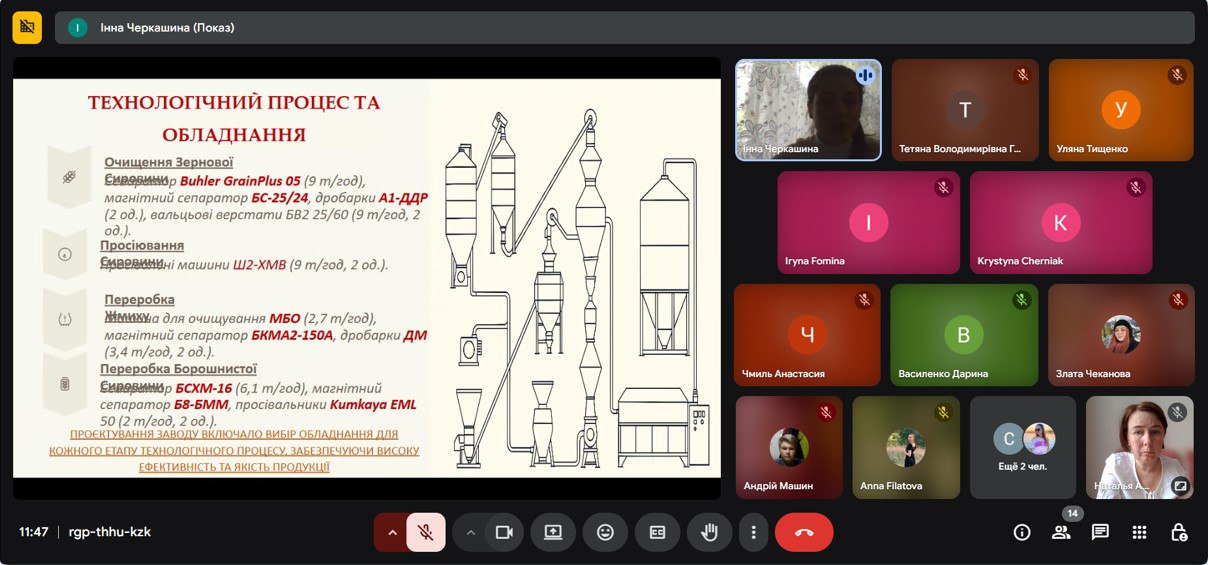The height and width of the screenshot is (565, 1208).
Task: Start presenting your screen
Action: pyautogui.click(x=553, y=532)
